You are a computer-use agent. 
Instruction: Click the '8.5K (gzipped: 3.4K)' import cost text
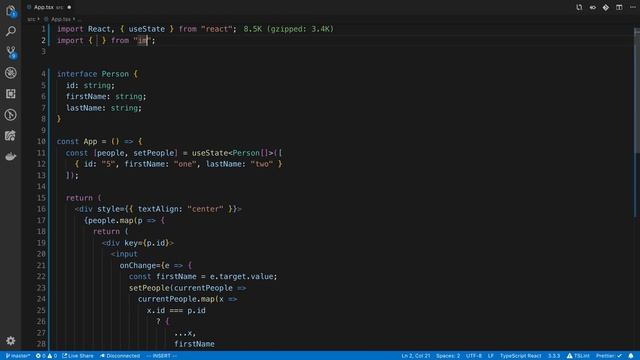(289, 29)
